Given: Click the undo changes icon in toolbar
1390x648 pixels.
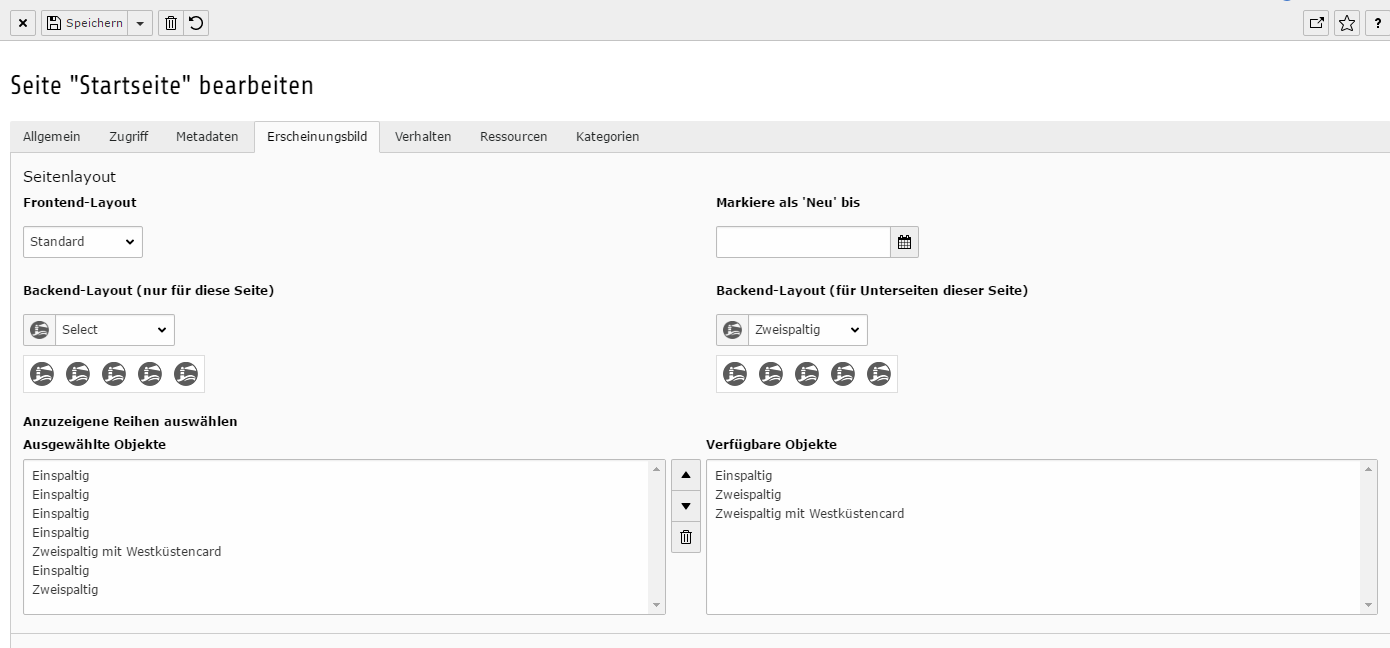Looking at the screenshot, I should [x=196, y=23].
